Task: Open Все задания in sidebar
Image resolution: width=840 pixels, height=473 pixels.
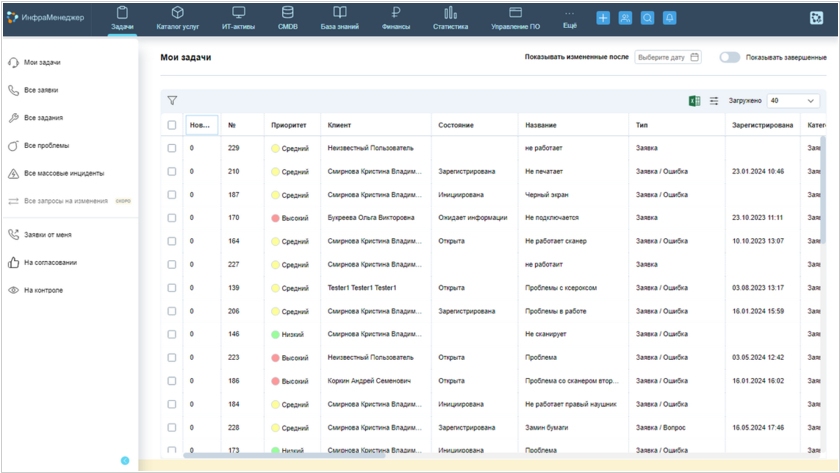Action: (35, 118)
